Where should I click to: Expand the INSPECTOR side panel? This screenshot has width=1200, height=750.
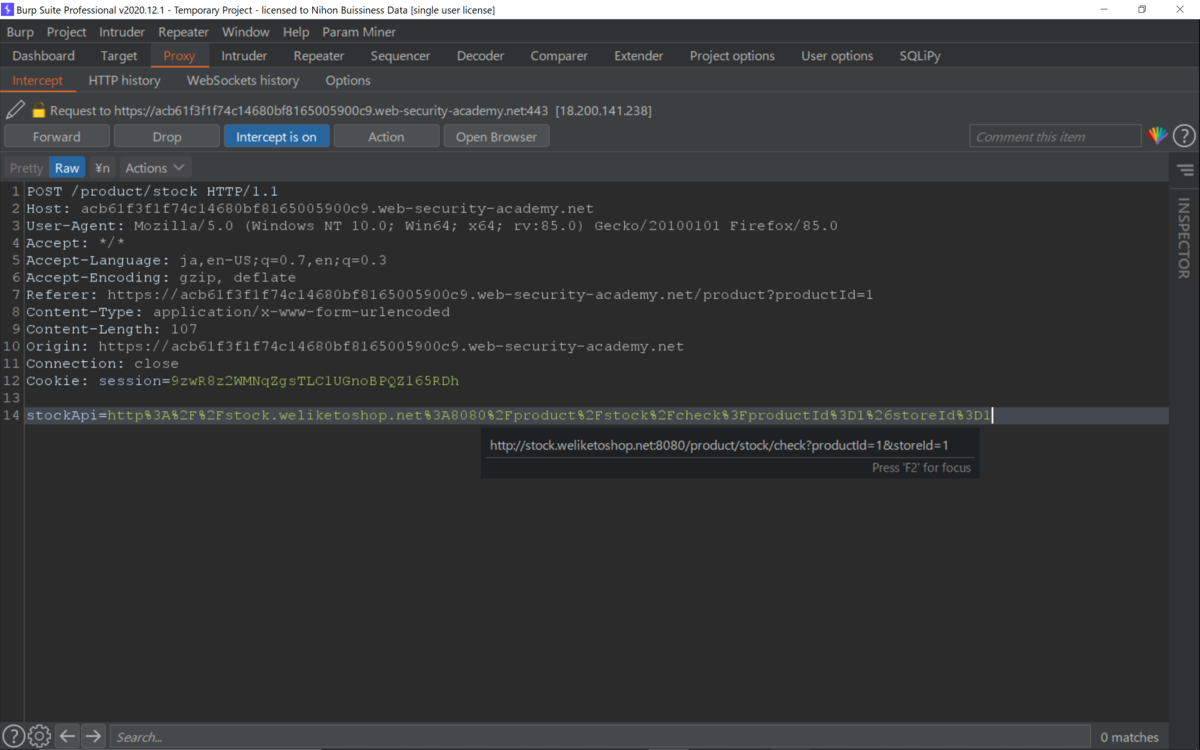coord(1184,238)
